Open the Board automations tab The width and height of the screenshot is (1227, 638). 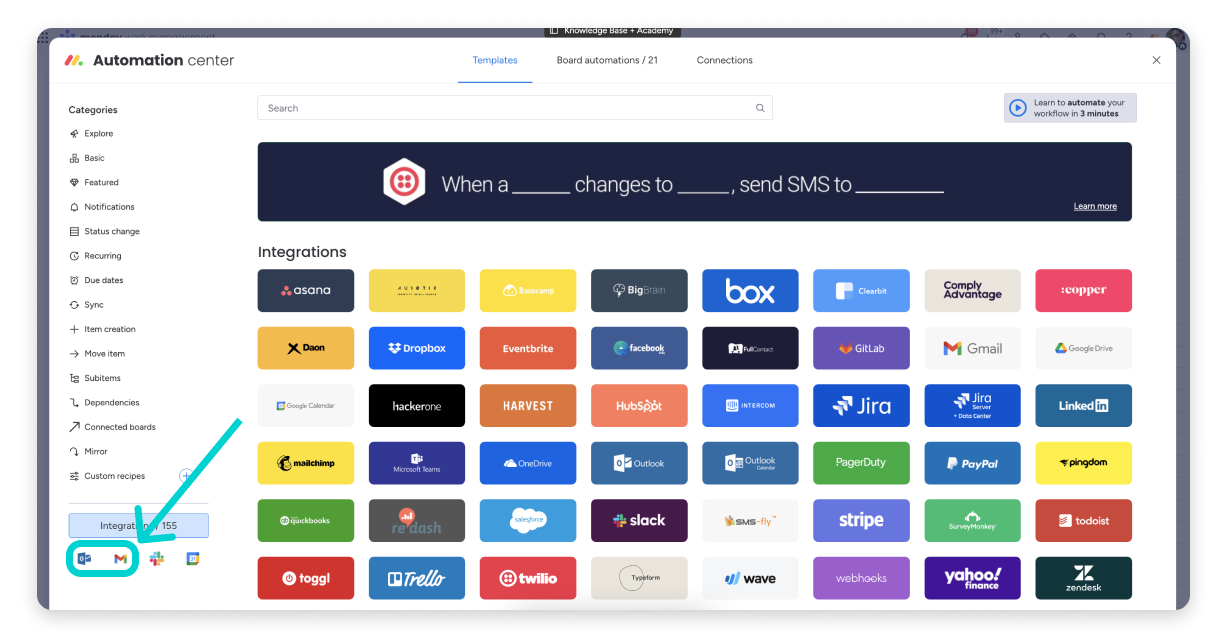(607, 60)
